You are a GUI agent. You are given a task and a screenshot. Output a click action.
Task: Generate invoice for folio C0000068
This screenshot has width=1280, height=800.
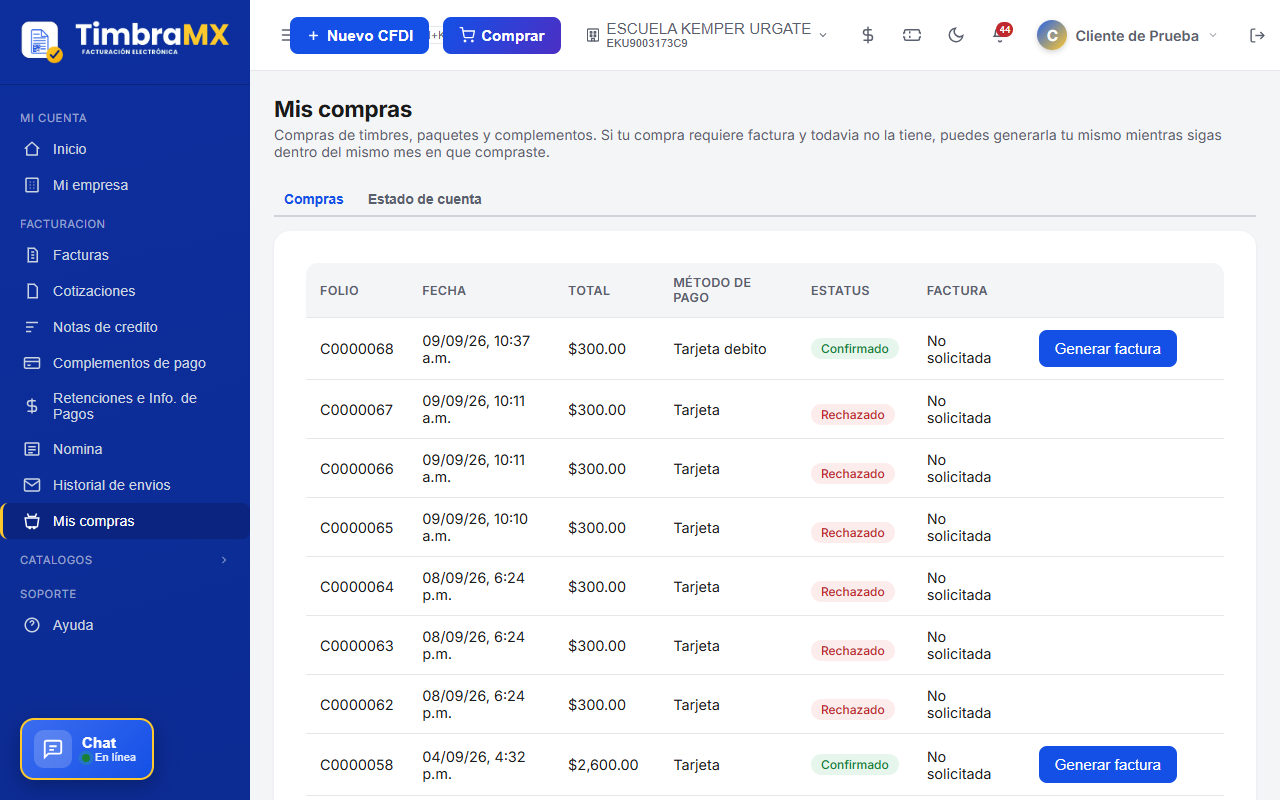point(1108,349)
